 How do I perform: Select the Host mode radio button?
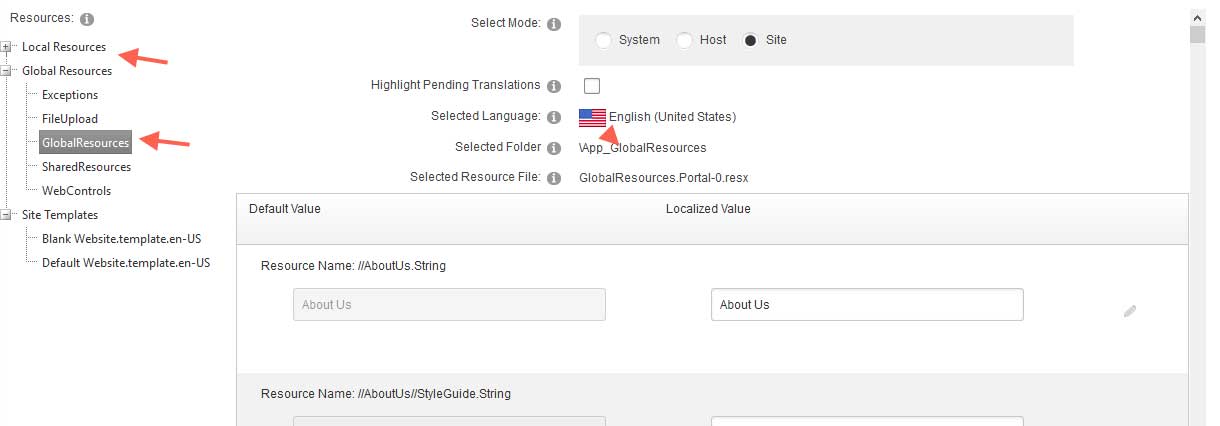tap(685, 40)
